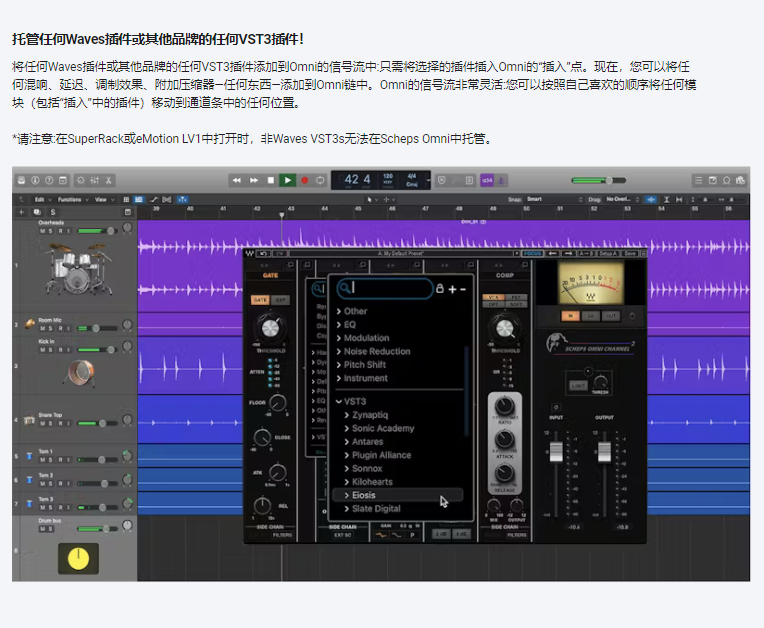The image size is (764, 628).
Task: Click the plugin search input field
Action: tap(384, 288)
